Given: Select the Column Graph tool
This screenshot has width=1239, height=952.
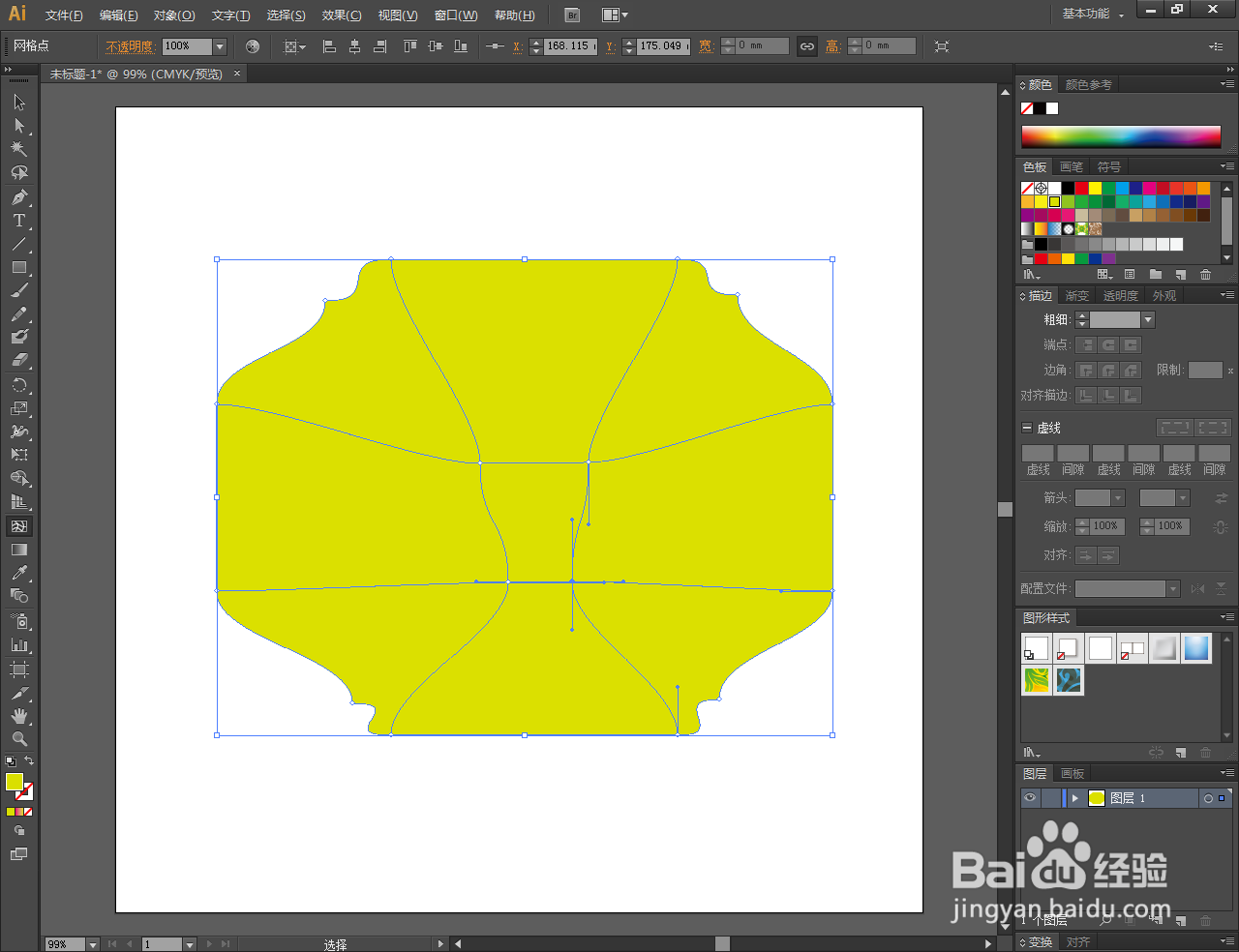Looking at the screenshot, I should pos(19,645).
